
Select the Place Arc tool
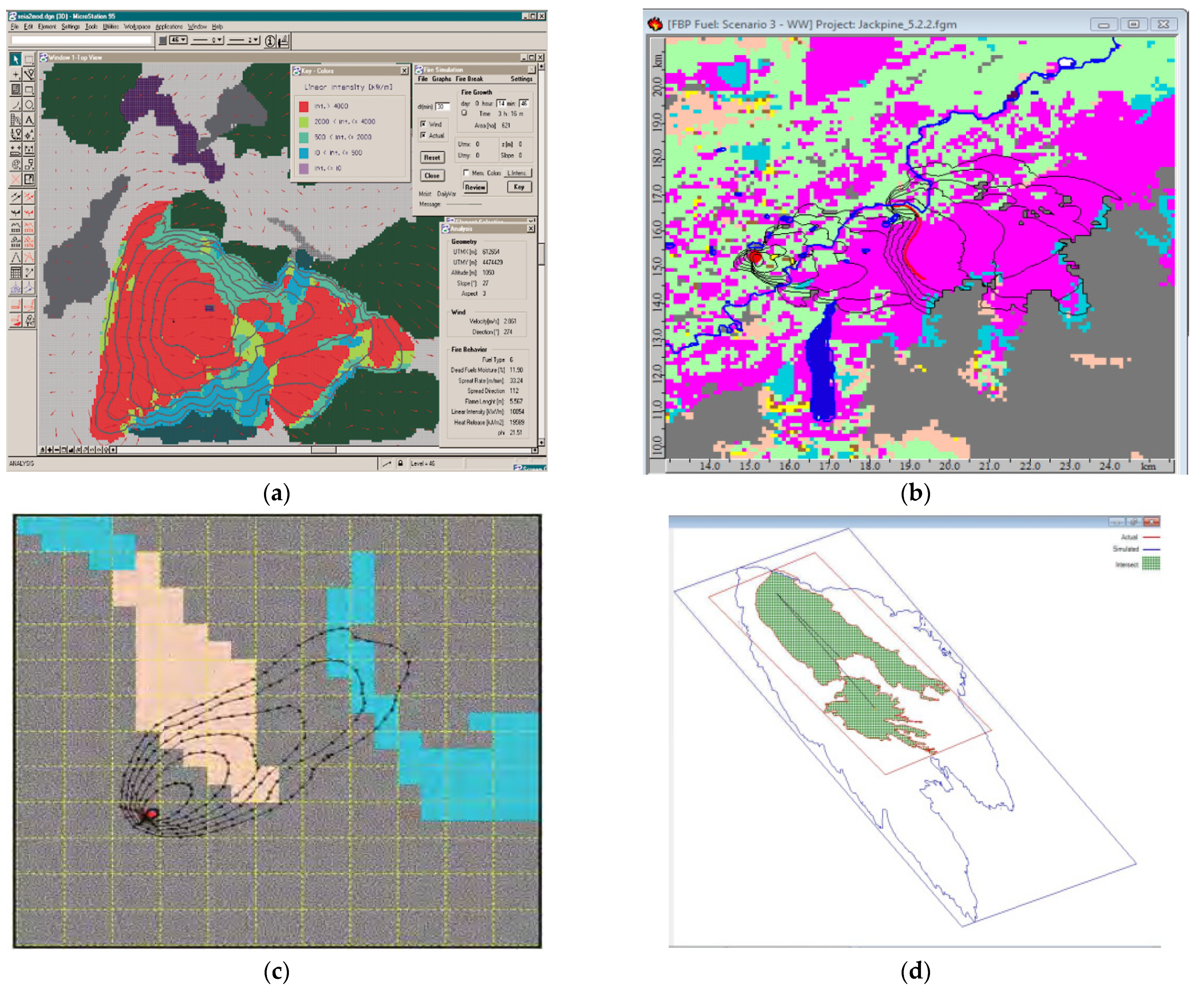pyautogui.click(x=15, y=105)
